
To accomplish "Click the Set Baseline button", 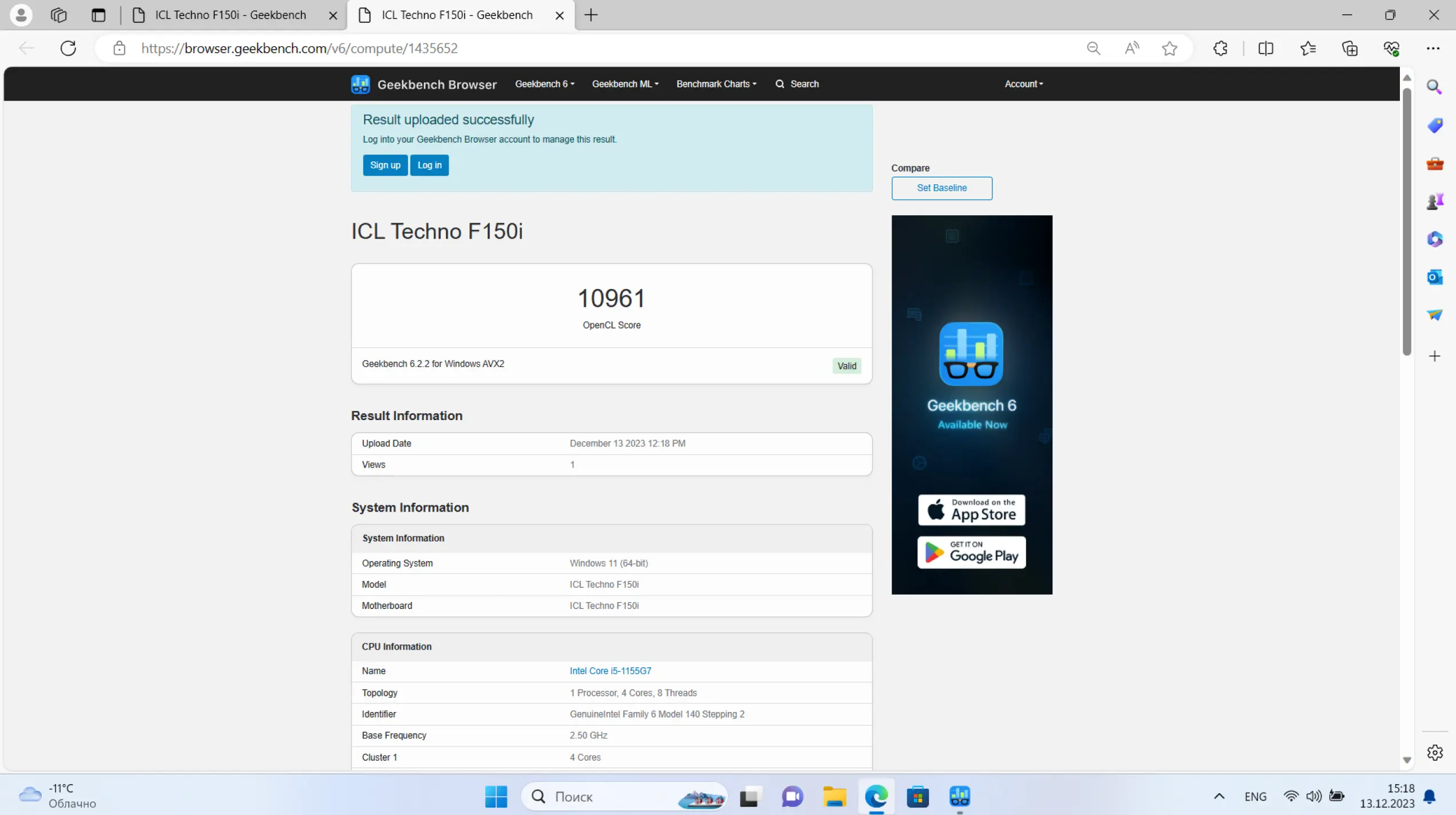I will tap(941, 188).
